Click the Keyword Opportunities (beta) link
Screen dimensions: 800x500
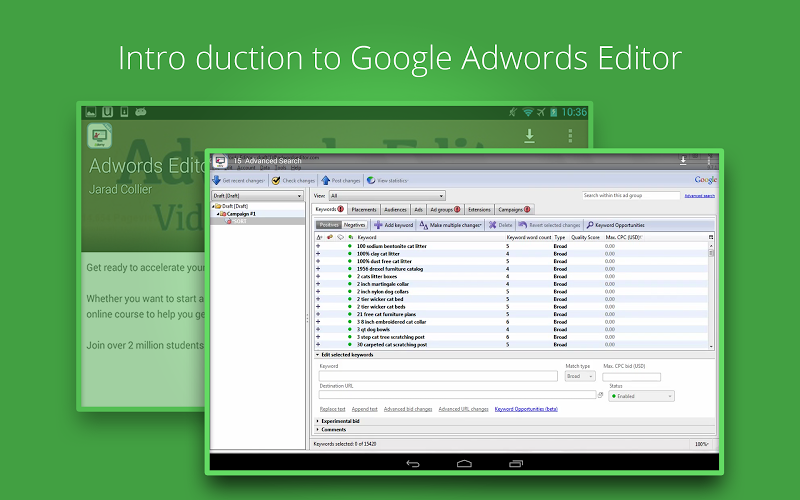point(526,409)
